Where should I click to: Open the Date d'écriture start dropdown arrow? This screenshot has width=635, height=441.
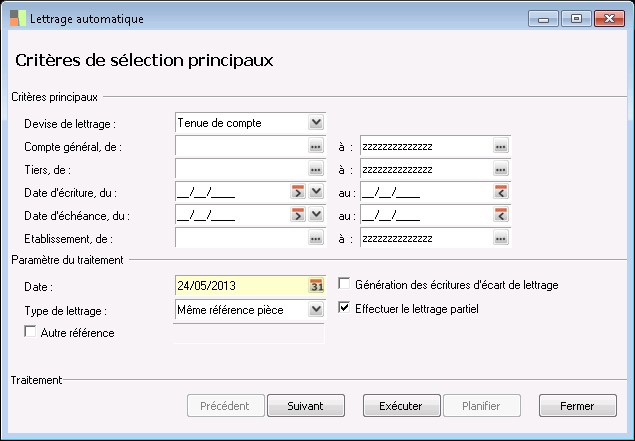coord(316,192)
